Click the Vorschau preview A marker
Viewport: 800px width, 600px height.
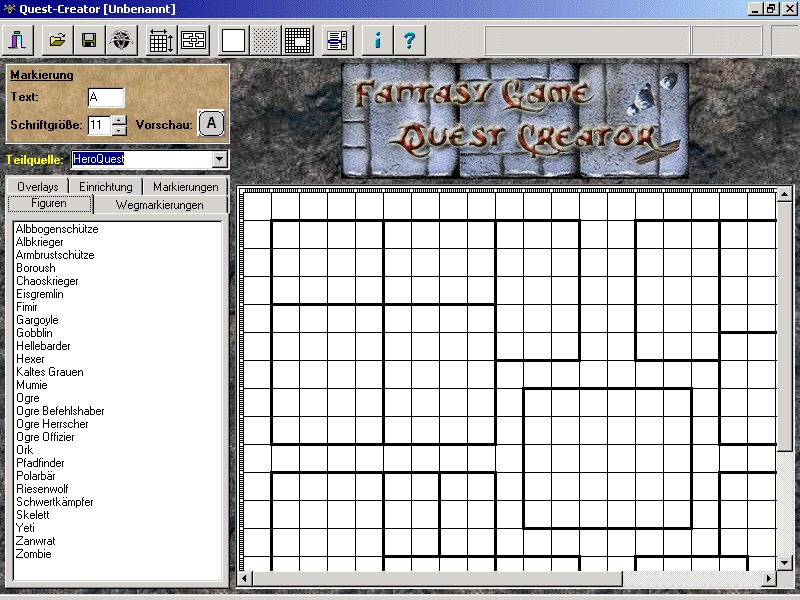(x=211, y=123)
